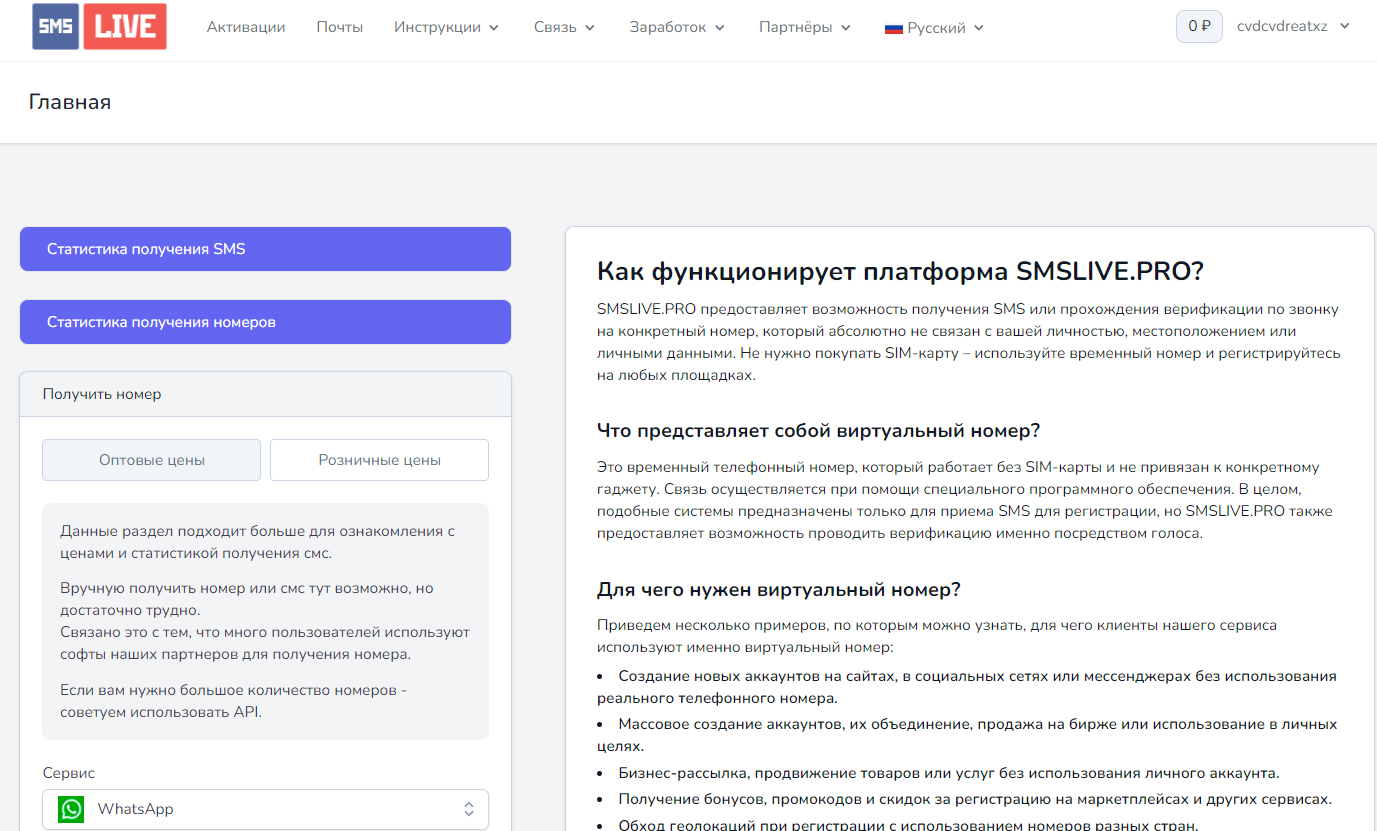Click heading Как функционирует платформа SMSLIVE.PRO?
1377x831 pixels.
[900, 271]
